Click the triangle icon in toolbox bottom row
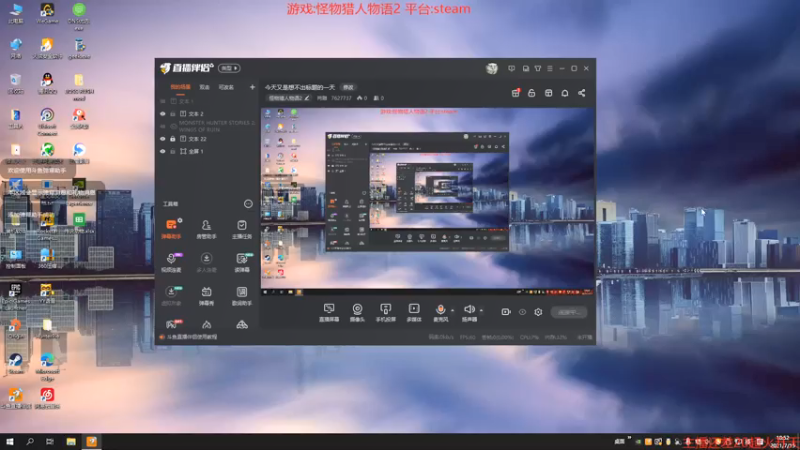 (242, 324)
